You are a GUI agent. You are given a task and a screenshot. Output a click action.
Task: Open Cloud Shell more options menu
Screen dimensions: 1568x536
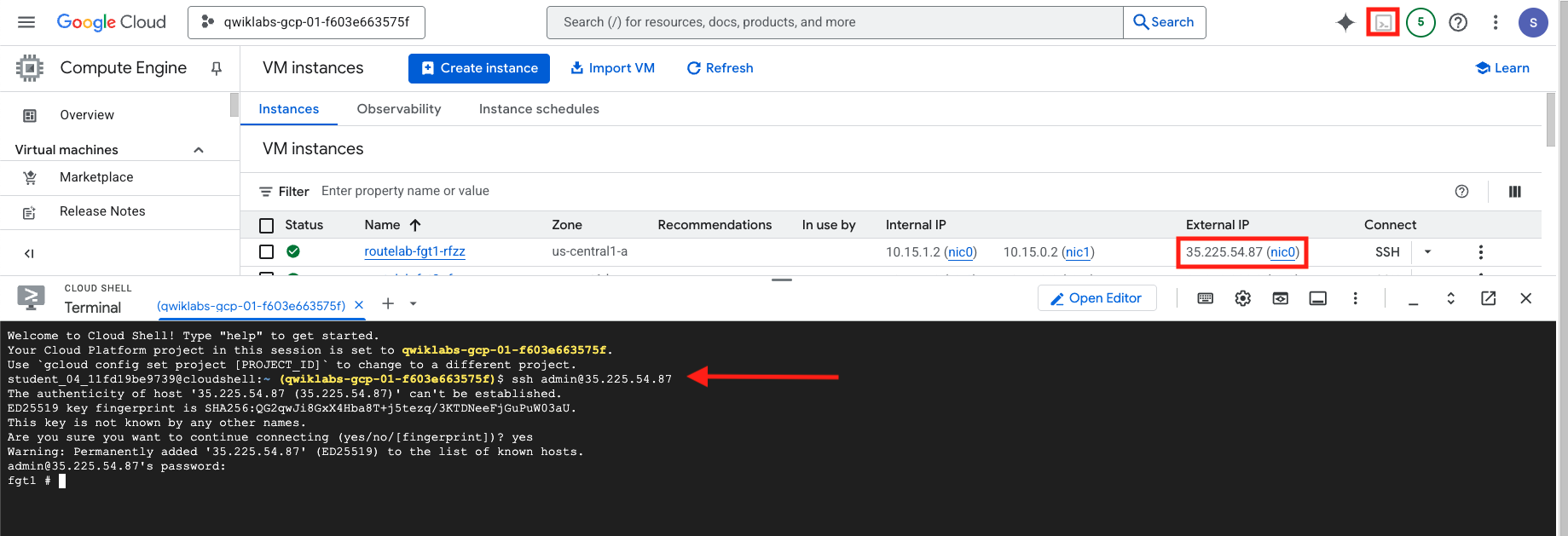coord(1356,298)
